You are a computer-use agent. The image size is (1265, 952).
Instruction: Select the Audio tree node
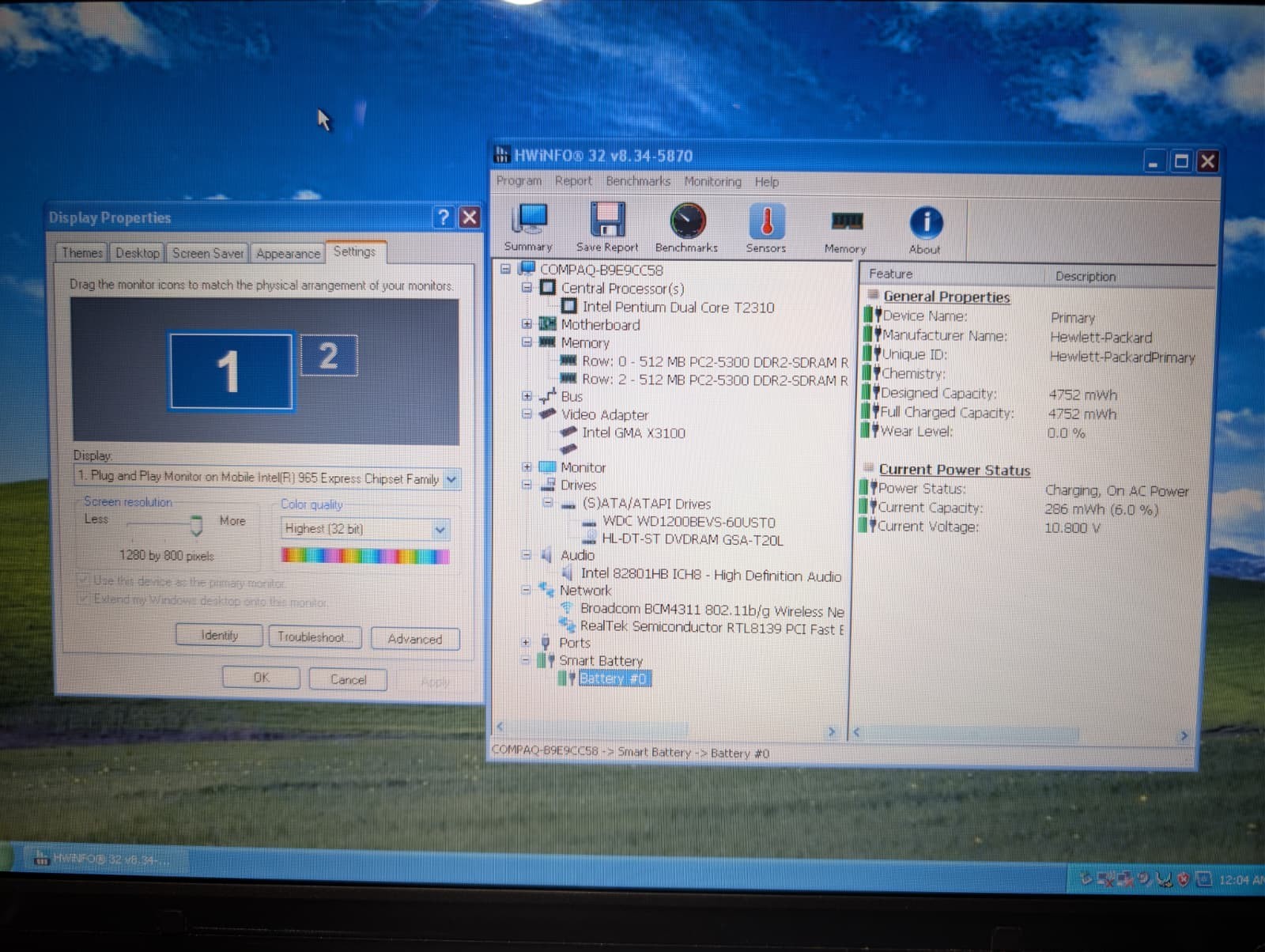pyautogui.click(x=577, y=556)
